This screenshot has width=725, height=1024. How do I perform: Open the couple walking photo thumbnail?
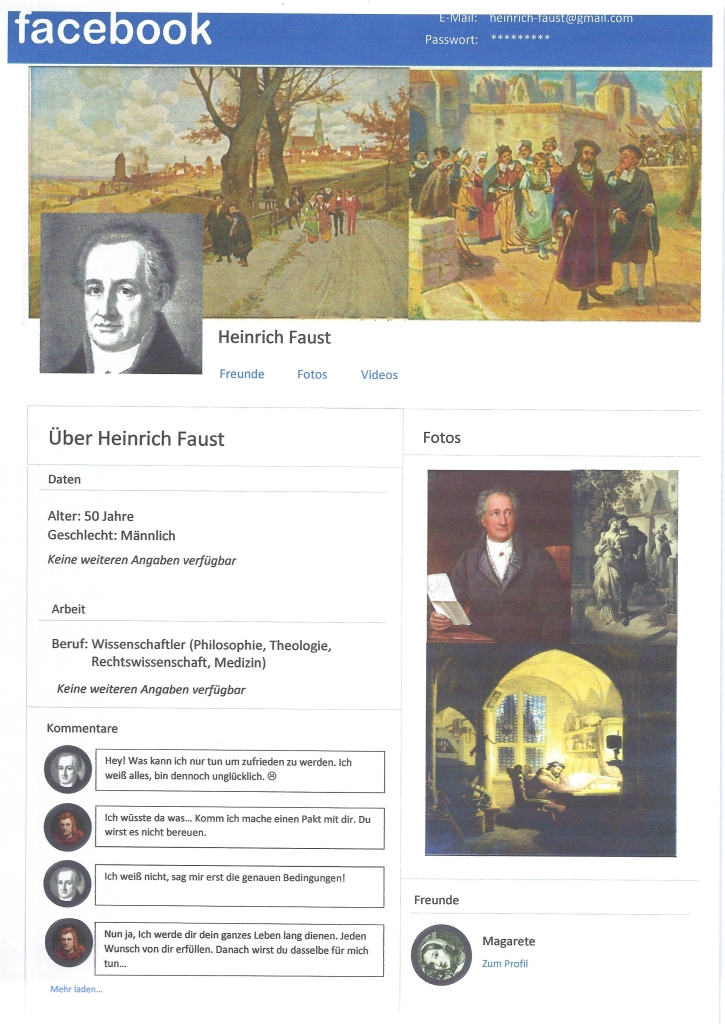point(625,556)
